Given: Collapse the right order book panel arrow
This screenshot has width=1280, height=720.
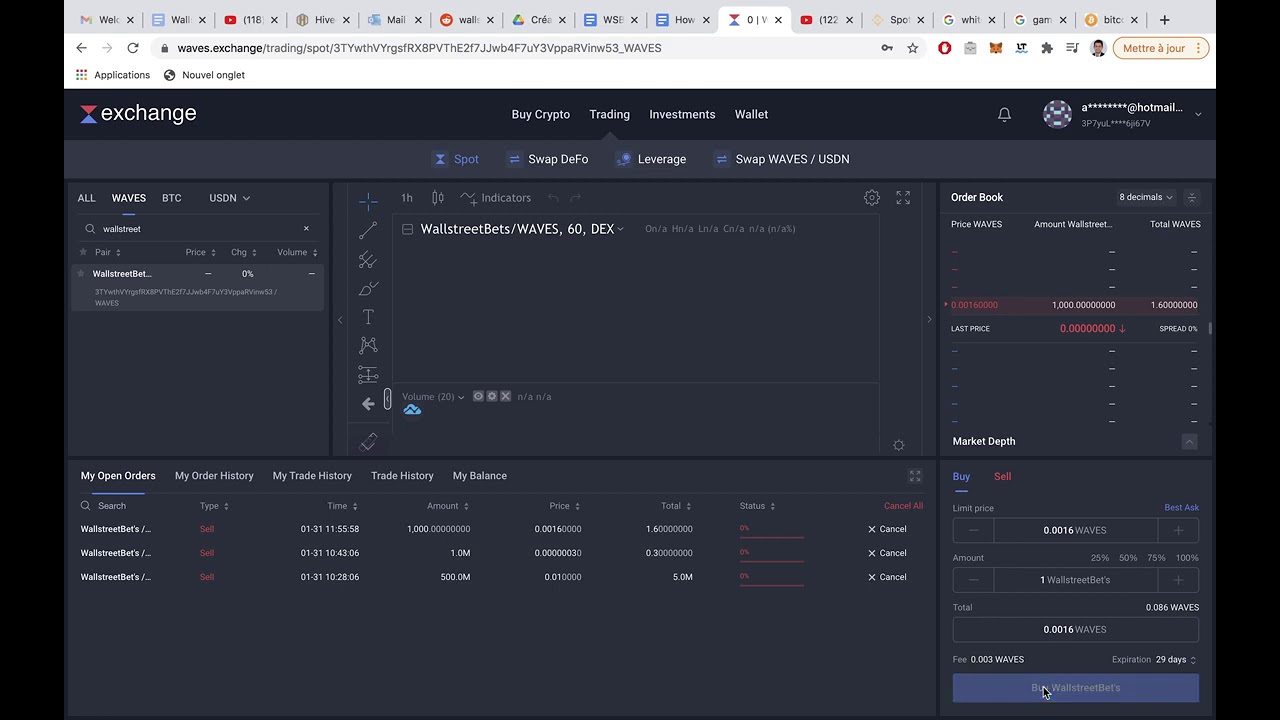Looking at the screenshot, I should click(929, 320).
